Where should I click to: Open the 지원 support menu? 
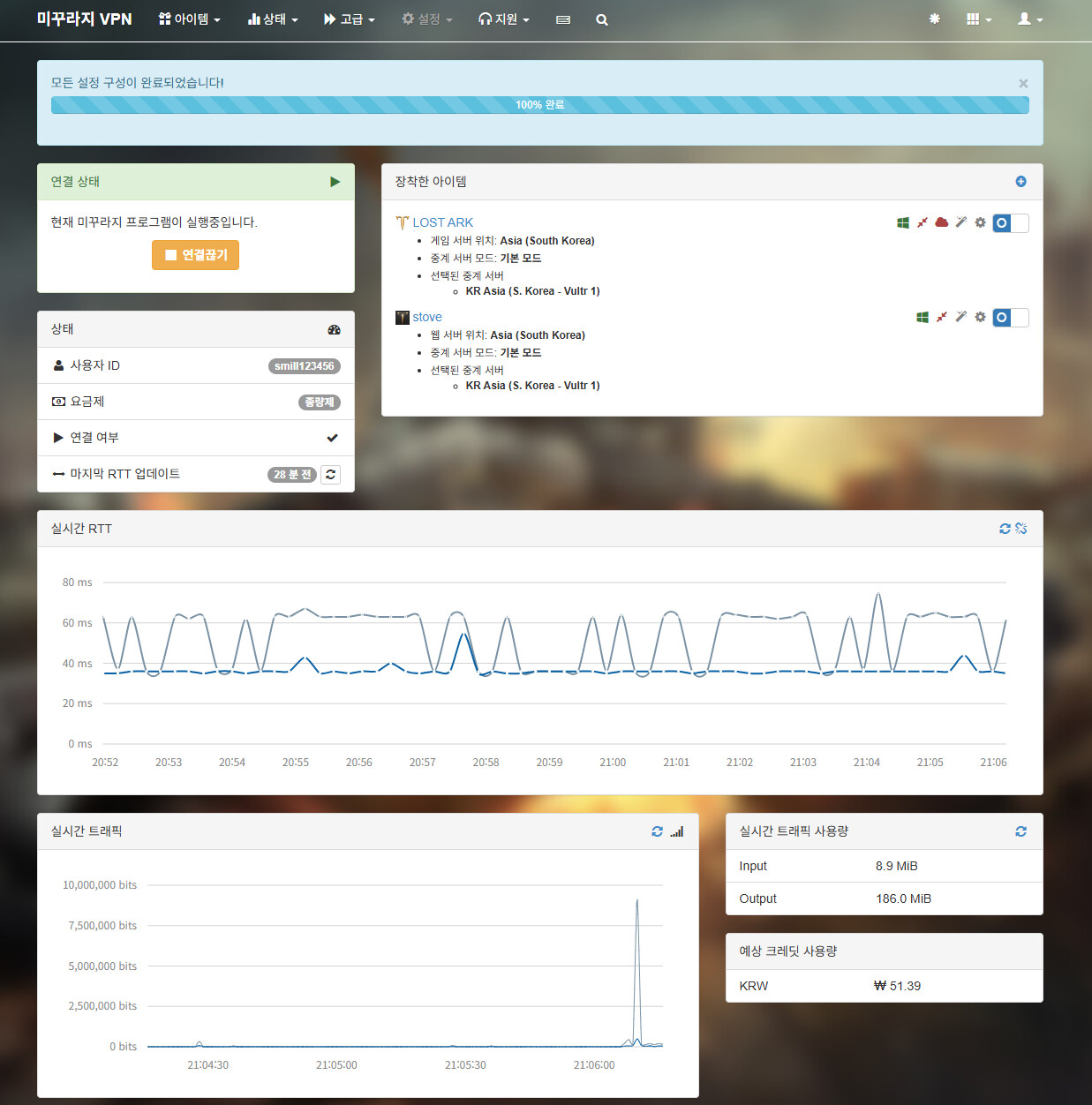[503, 19]
